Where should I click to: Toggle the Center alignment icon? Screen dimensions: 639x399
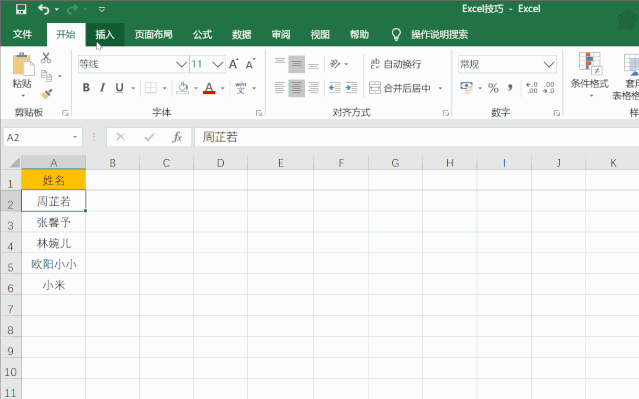[x=297, y=88]
